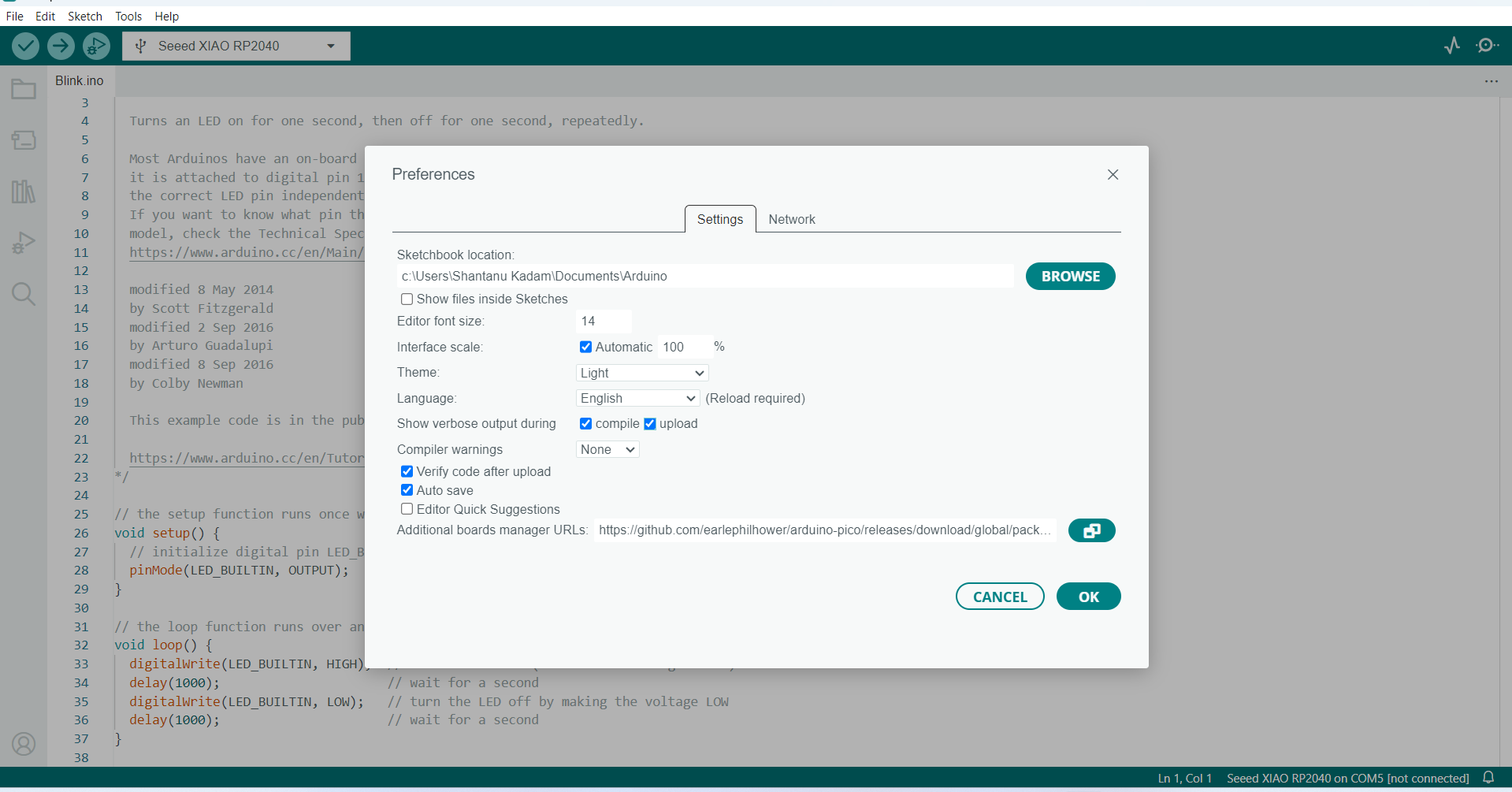Click the arduino.cc/en/Tutor link in code
This screenshot has width=1512, height=792.
click(247, 458)
